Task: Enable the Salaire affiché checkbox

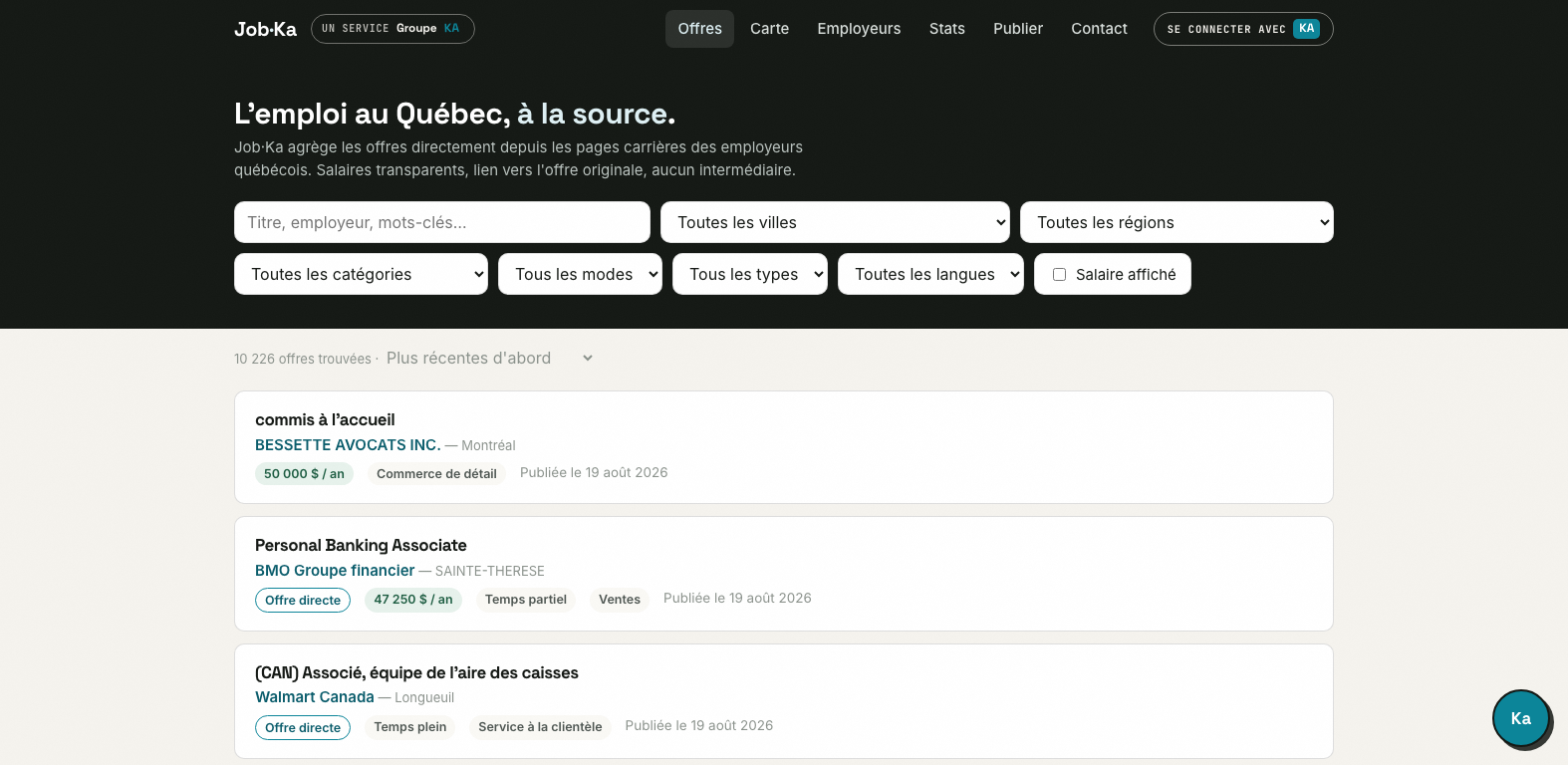Action: coord(1060,275)
